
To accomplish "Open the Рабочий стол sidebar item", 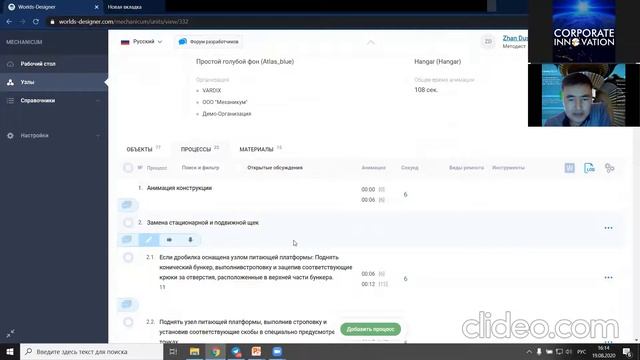I will point(38,64).
